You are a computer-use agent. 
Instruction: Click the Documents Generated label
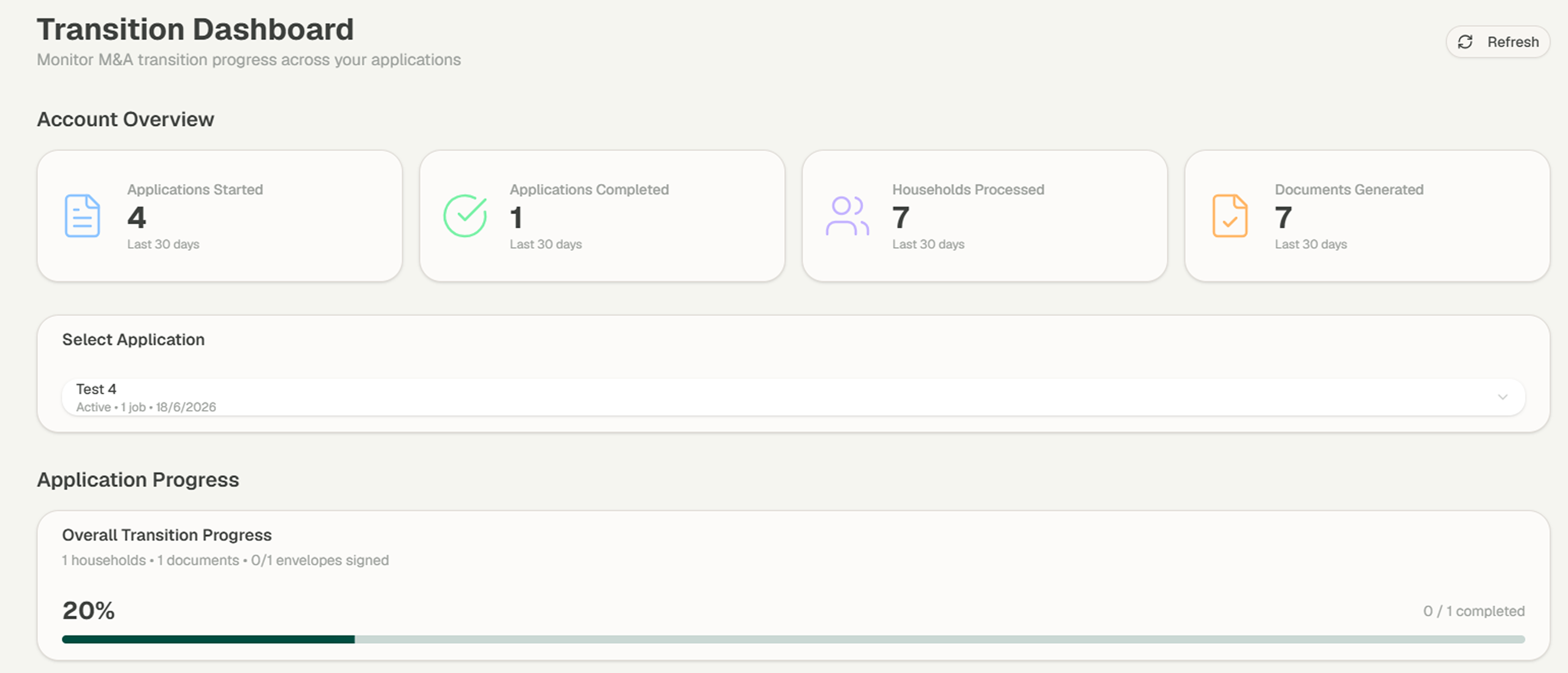pos(1349,189)
